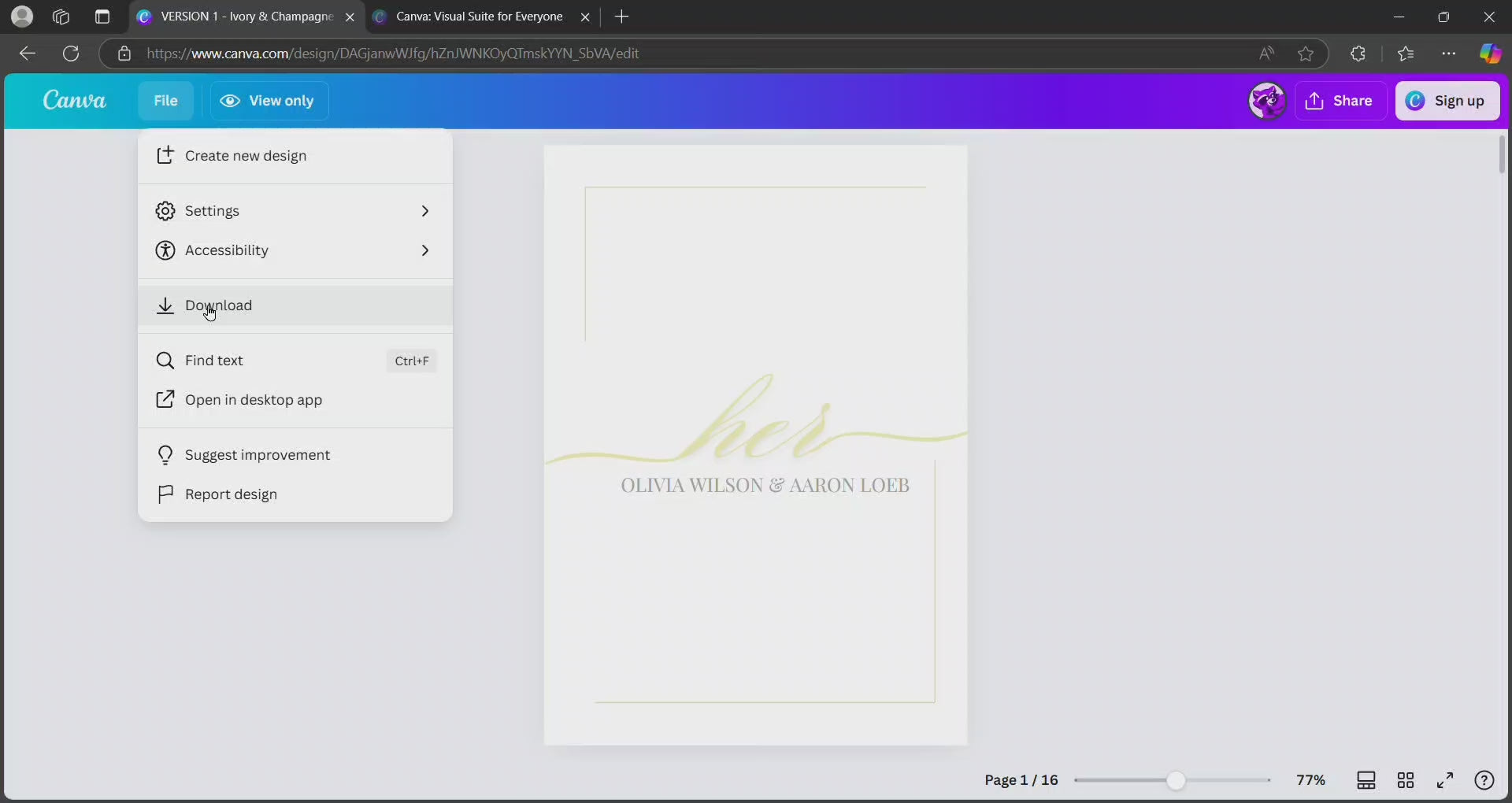Open browser extensions icon
1512x803 pixels.
pyautogui.click(x=1358, y=54)
